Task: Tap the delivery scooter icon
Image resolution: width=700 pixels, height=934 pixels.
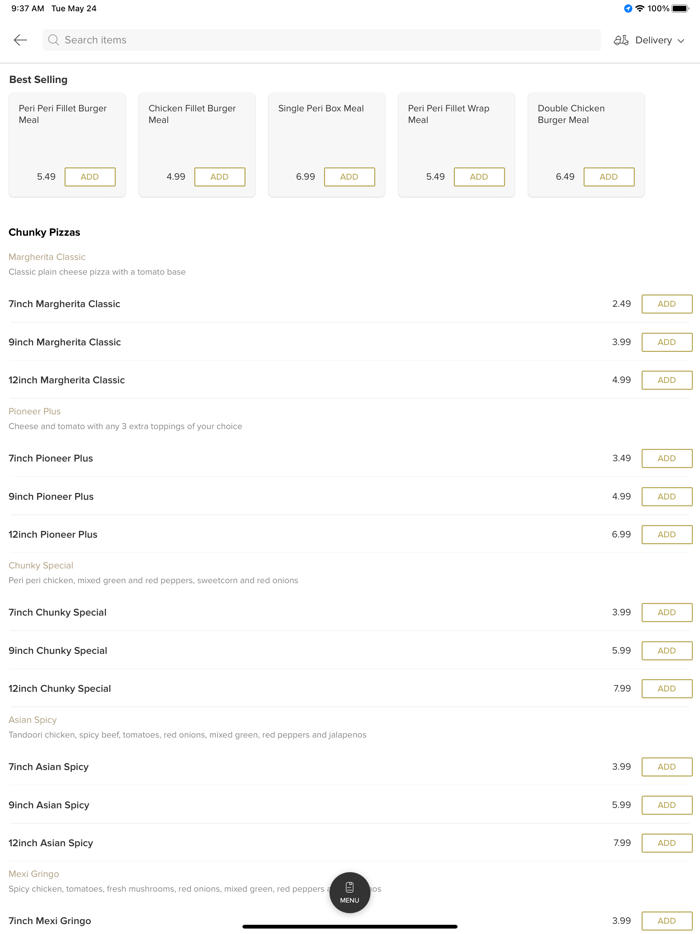Action: tap(621, 40)
